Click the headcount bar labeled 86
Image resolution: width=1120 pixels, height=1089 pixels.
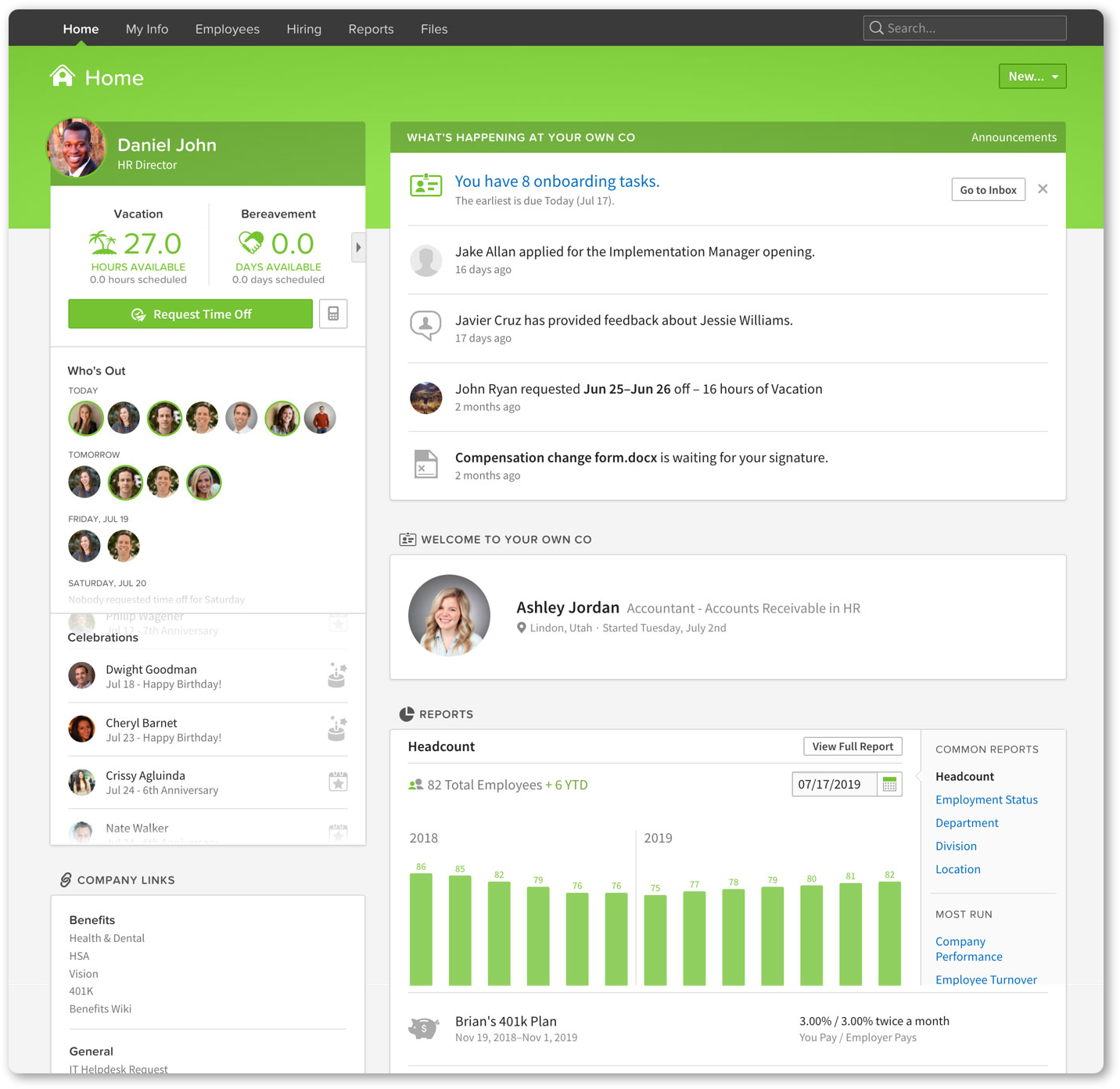pyautogui.click(x=421, y=929)
